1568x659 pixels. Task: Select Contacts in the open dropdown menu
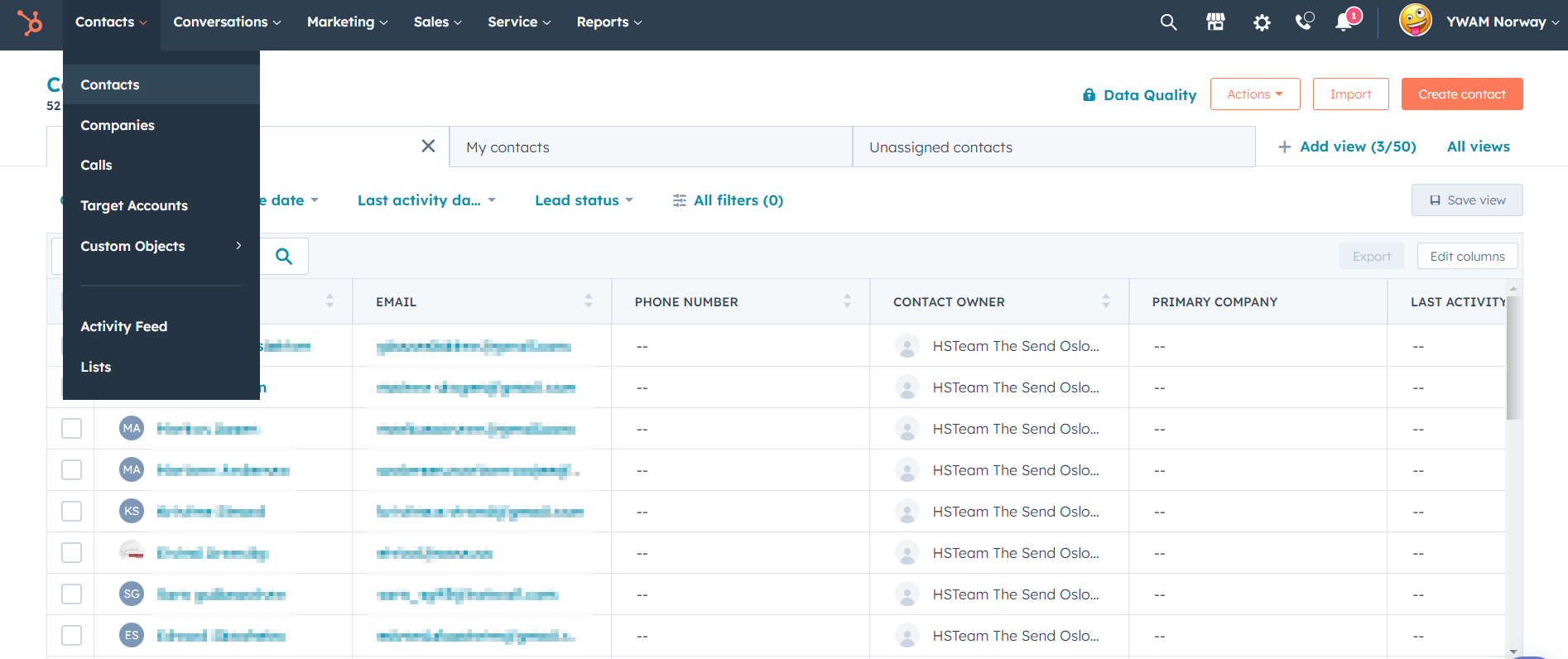(161, 84)
